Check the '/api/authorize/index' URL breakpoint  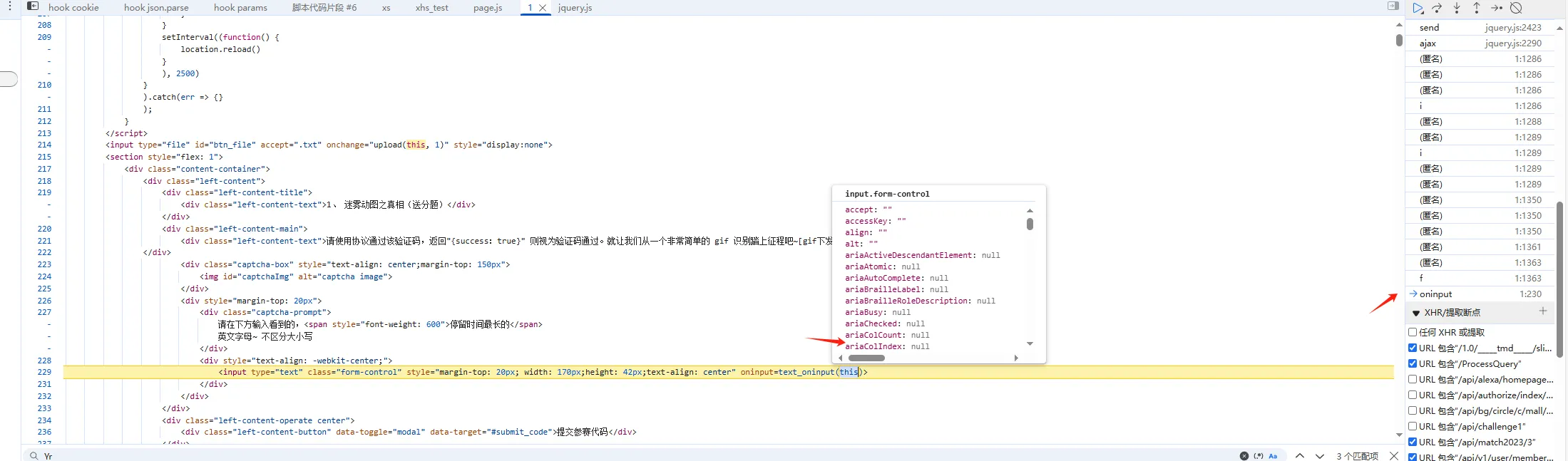(1413, 395)
